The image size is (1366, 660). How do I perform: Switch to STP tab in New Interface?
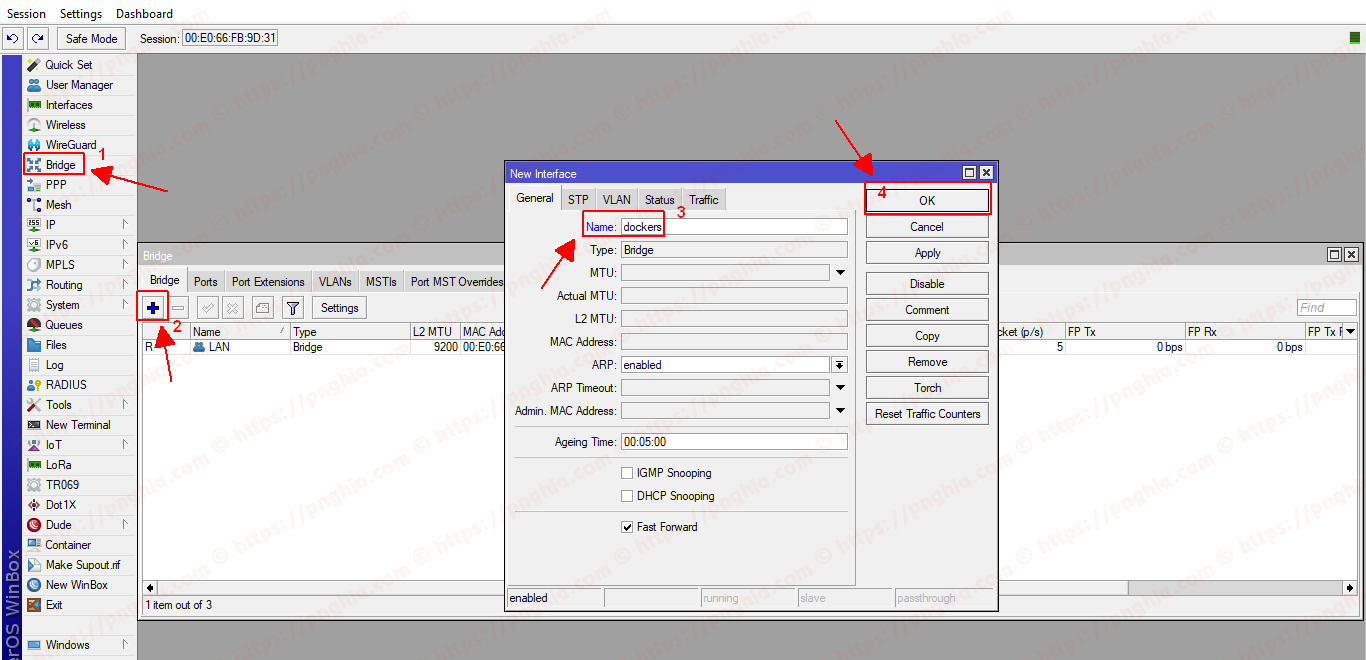coord(578,199)
